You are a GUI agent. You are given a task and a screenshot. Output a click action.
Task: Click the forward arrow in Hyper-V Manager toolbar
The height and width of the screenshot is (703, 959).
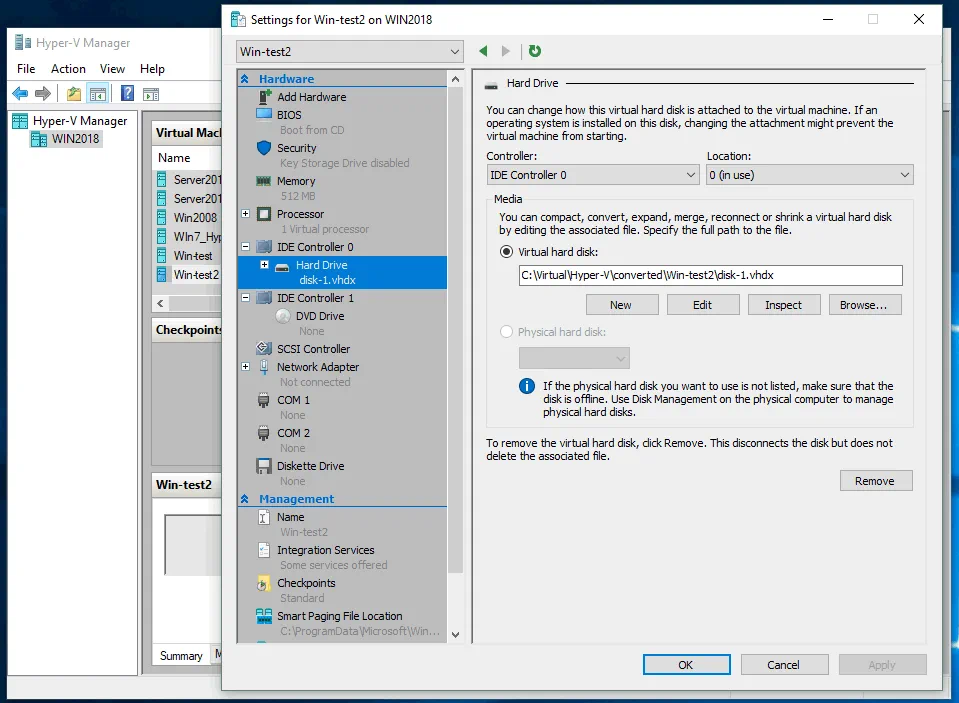[41, 93]
